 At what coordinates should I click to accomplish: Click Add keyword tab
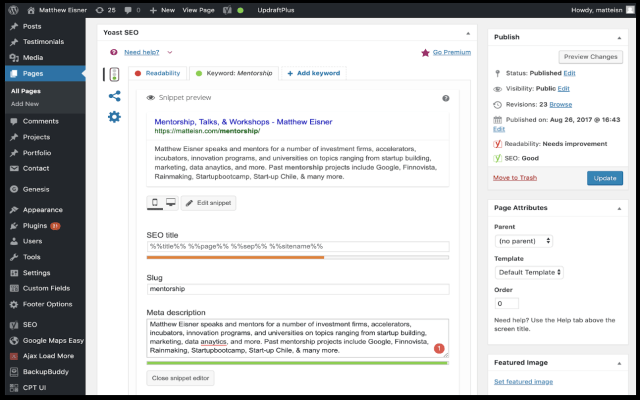313,73
